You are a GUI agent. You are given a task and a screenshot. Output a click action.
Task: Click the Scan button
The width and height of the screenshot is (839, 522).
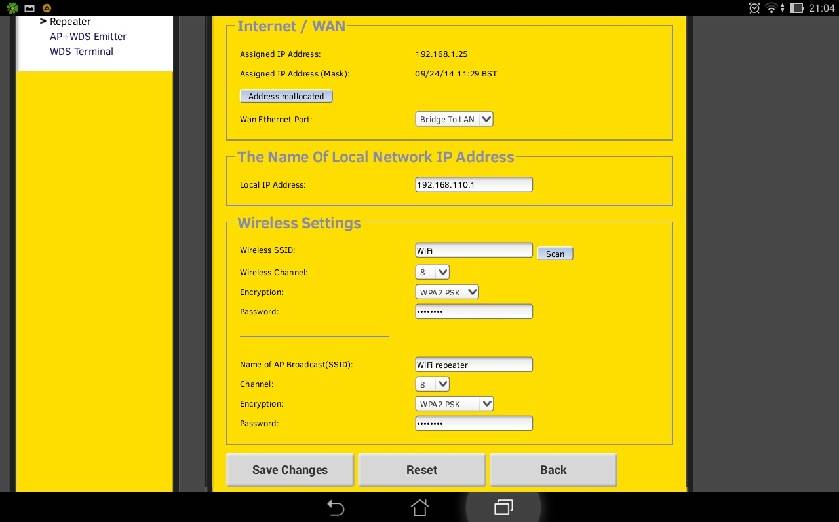pos(555,254)
